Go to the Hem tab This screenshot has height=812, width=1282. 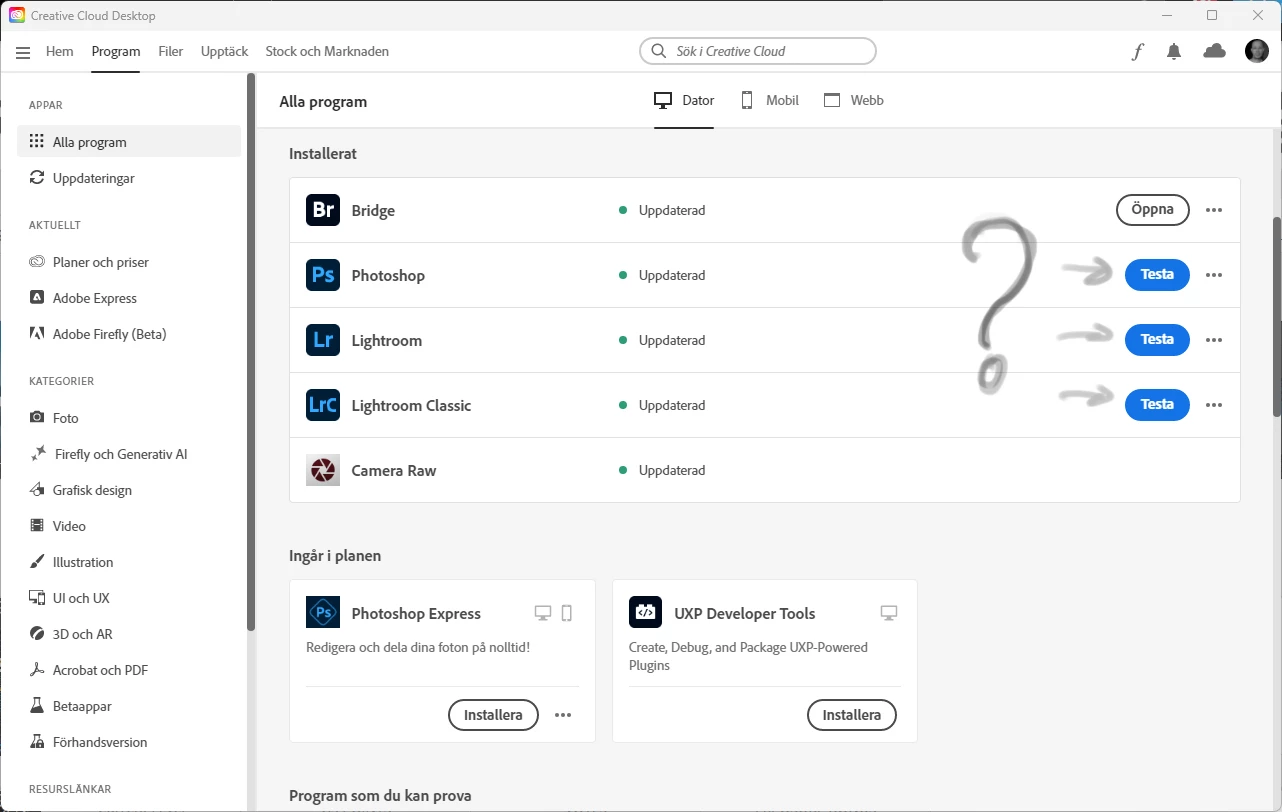click(x=60, y=51)
